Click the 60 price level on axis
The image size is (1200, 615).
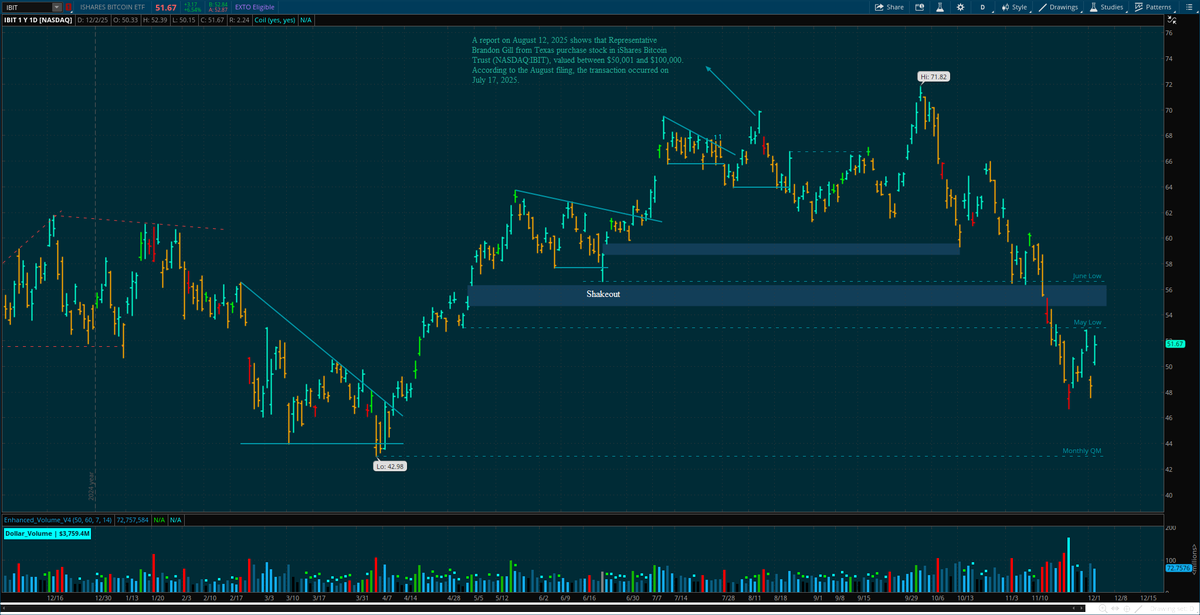point(1169,238)
